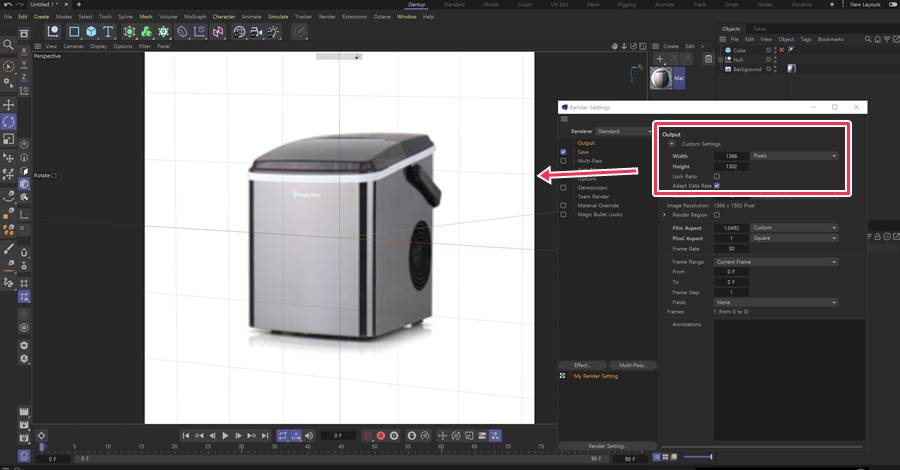This screenshot has height=470, width=900.
Task: Click the Mat material preview thumbnail
Action: (x=661, y=78)
